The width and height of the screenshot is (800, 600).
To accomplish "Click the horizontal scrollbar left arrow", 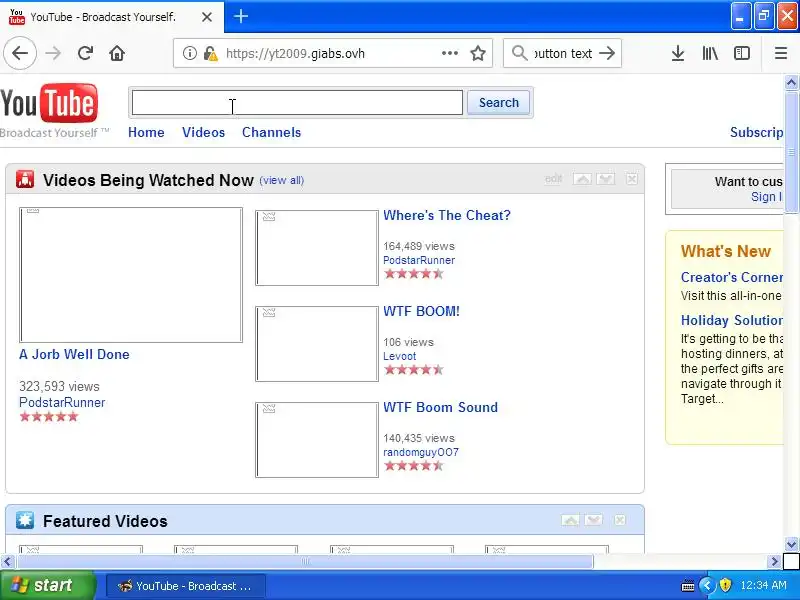I will 7,562.
